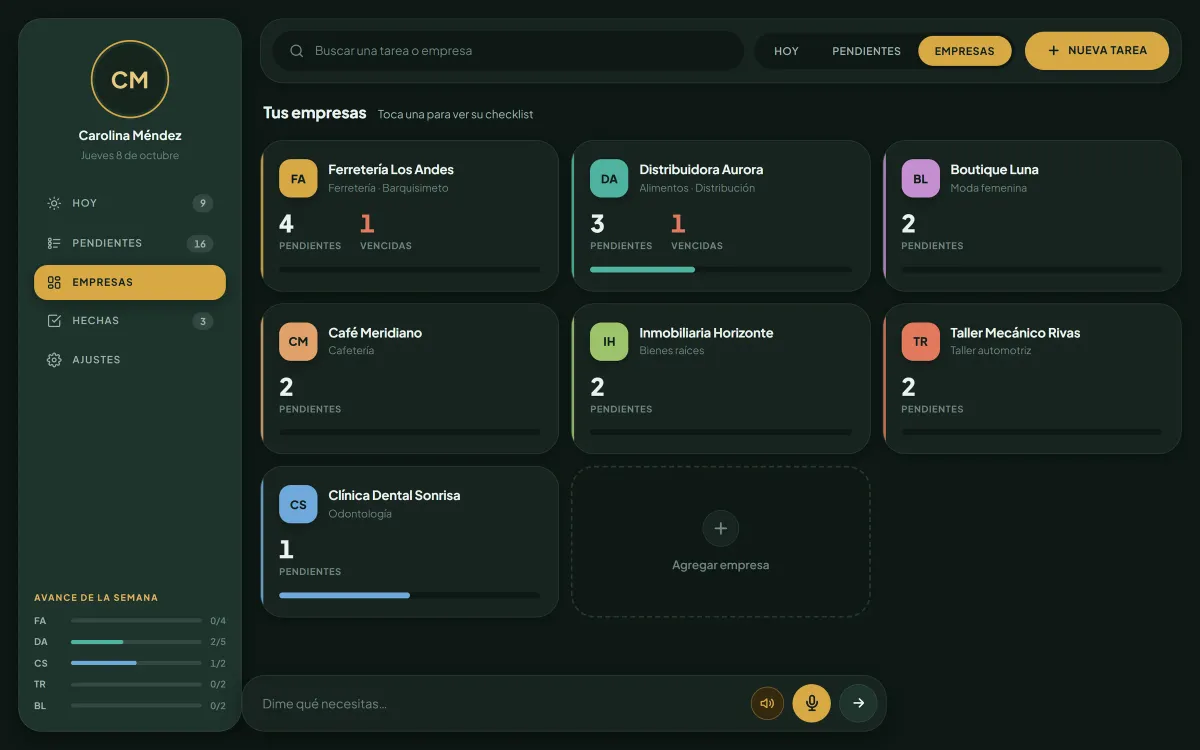Screen dimensions: 1200x750
Task: Click the IH badge on Inmobiliaria Horizonte
Action: tap(609, 342)
